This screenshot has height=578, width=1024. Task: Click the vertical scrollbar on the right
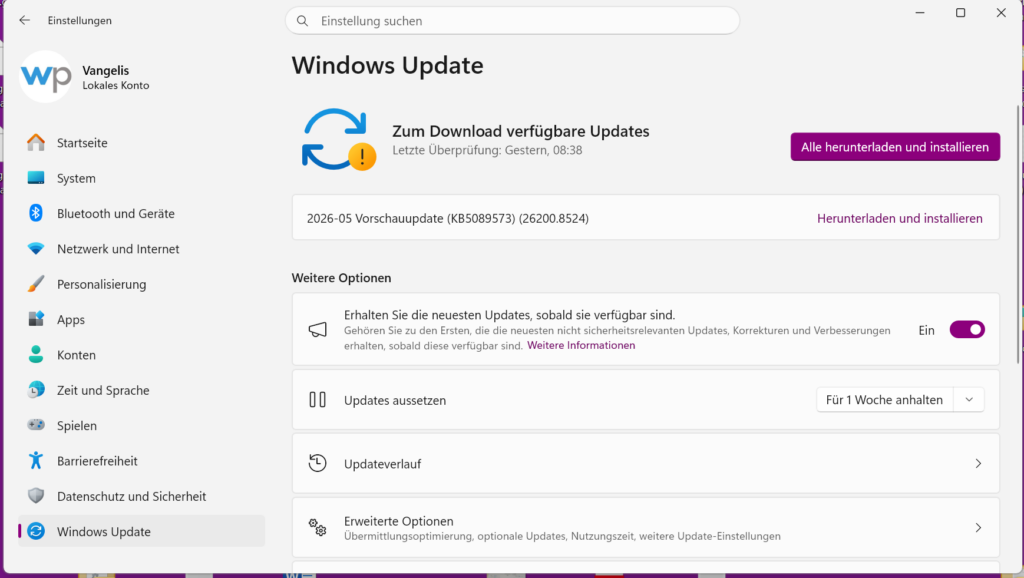(x=1018, y=234)
